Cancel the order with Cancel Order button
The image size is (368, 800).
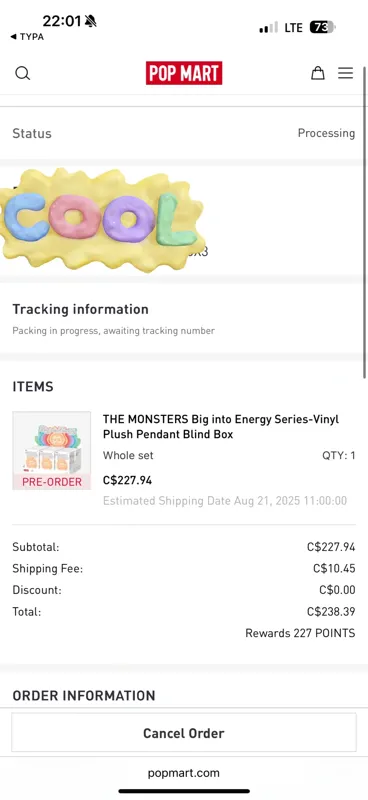coord(184,733)
